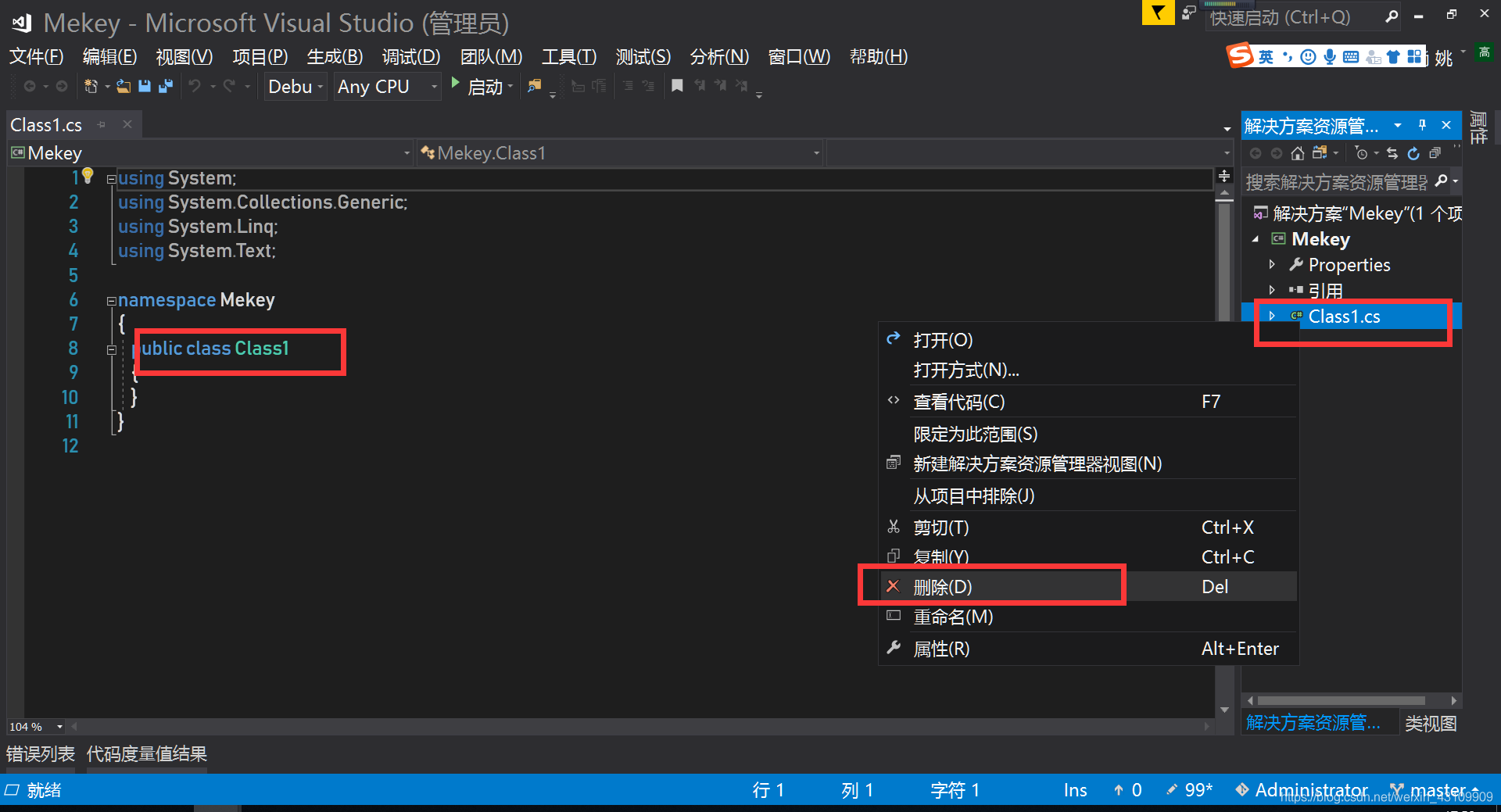Image resolution: width=1501 pixels, height=812 pixels.
Task: Open Find in Files toolbar icon
Action: pos(535,86)
